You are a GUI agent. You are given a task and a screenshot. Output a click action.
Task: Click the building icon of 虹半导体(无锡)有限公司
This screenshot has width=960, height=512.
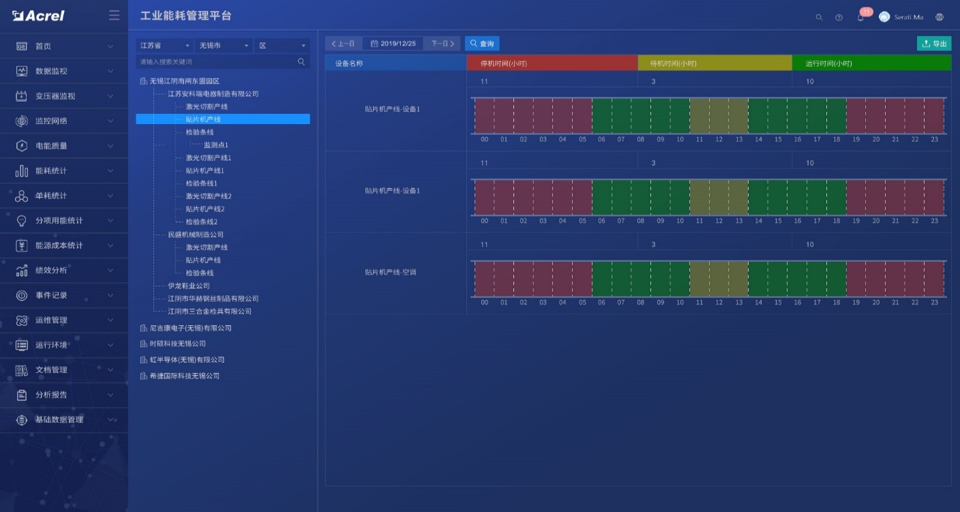click(143, 360)
